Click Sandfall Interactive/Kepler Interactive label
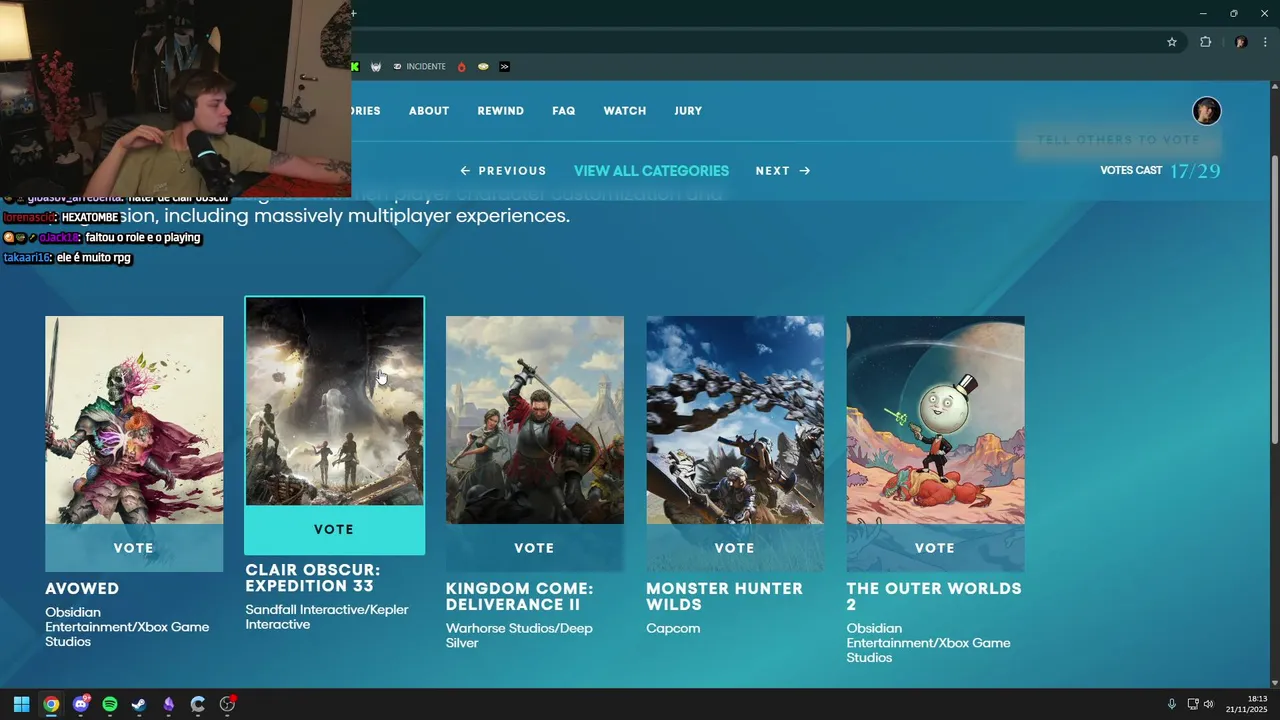The image size is (1280, 720). (327, 617)
